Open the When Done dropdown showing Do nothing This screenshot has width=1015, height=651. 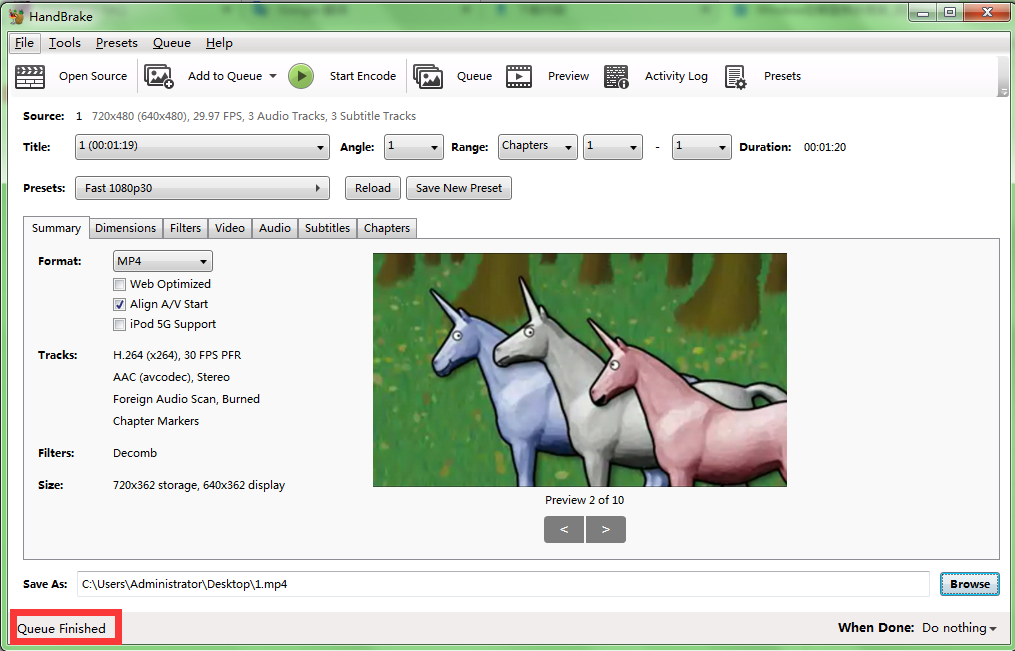tap(959, 628)
